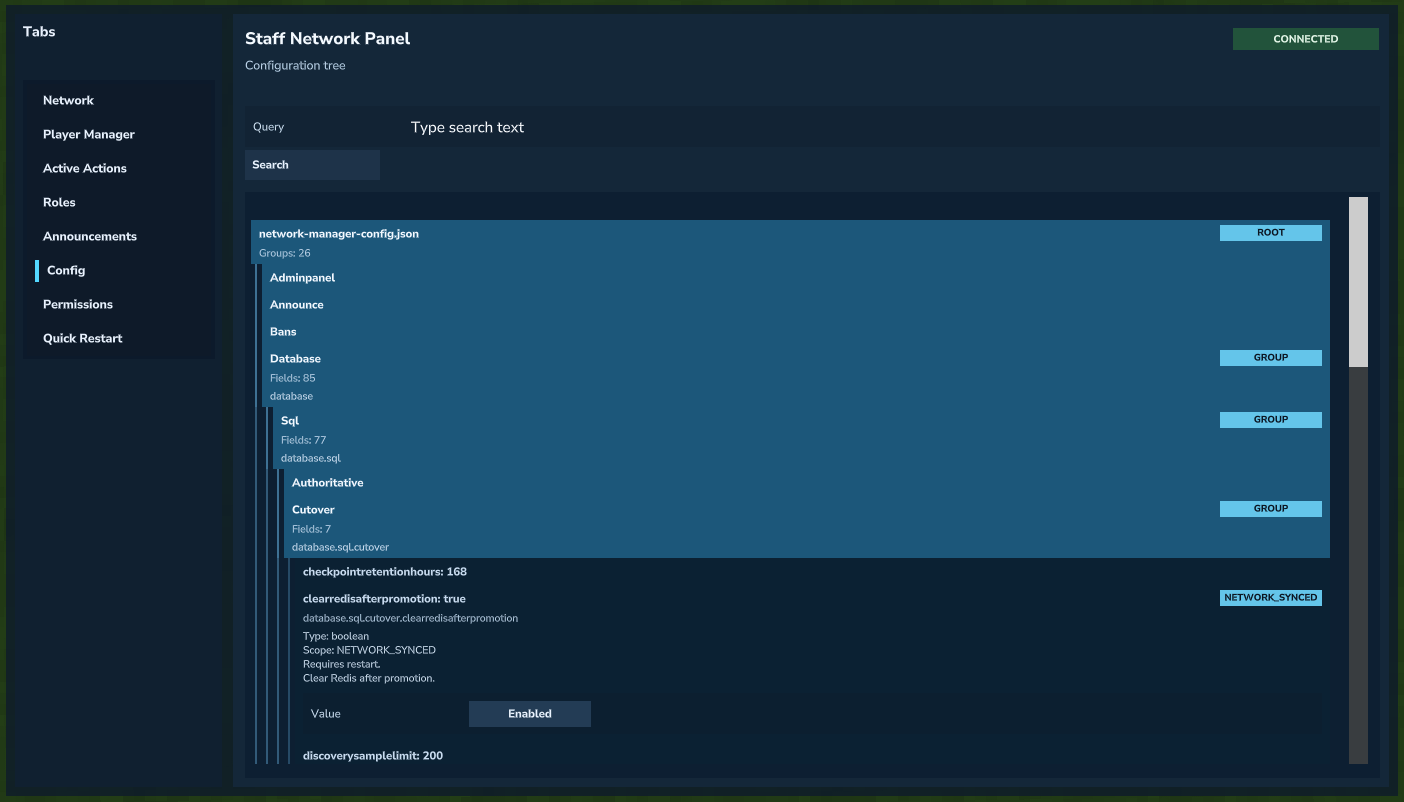Click the Search button
Viewport: 1404px width, 802px height.
312,165
